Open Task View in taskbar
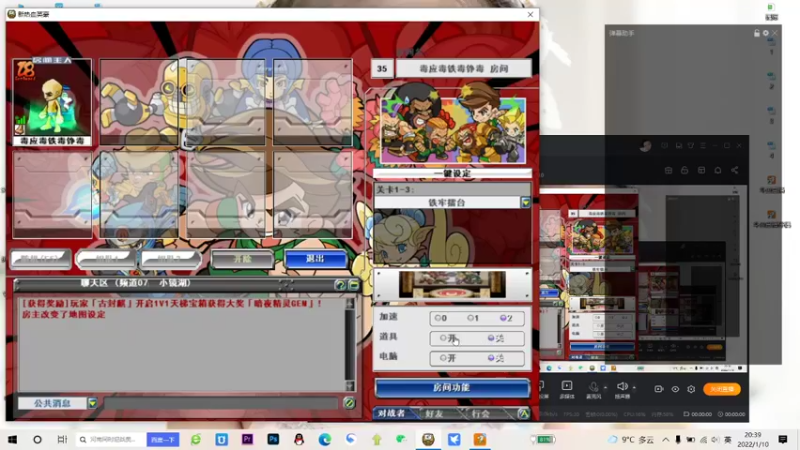 [x=62, y=439]
